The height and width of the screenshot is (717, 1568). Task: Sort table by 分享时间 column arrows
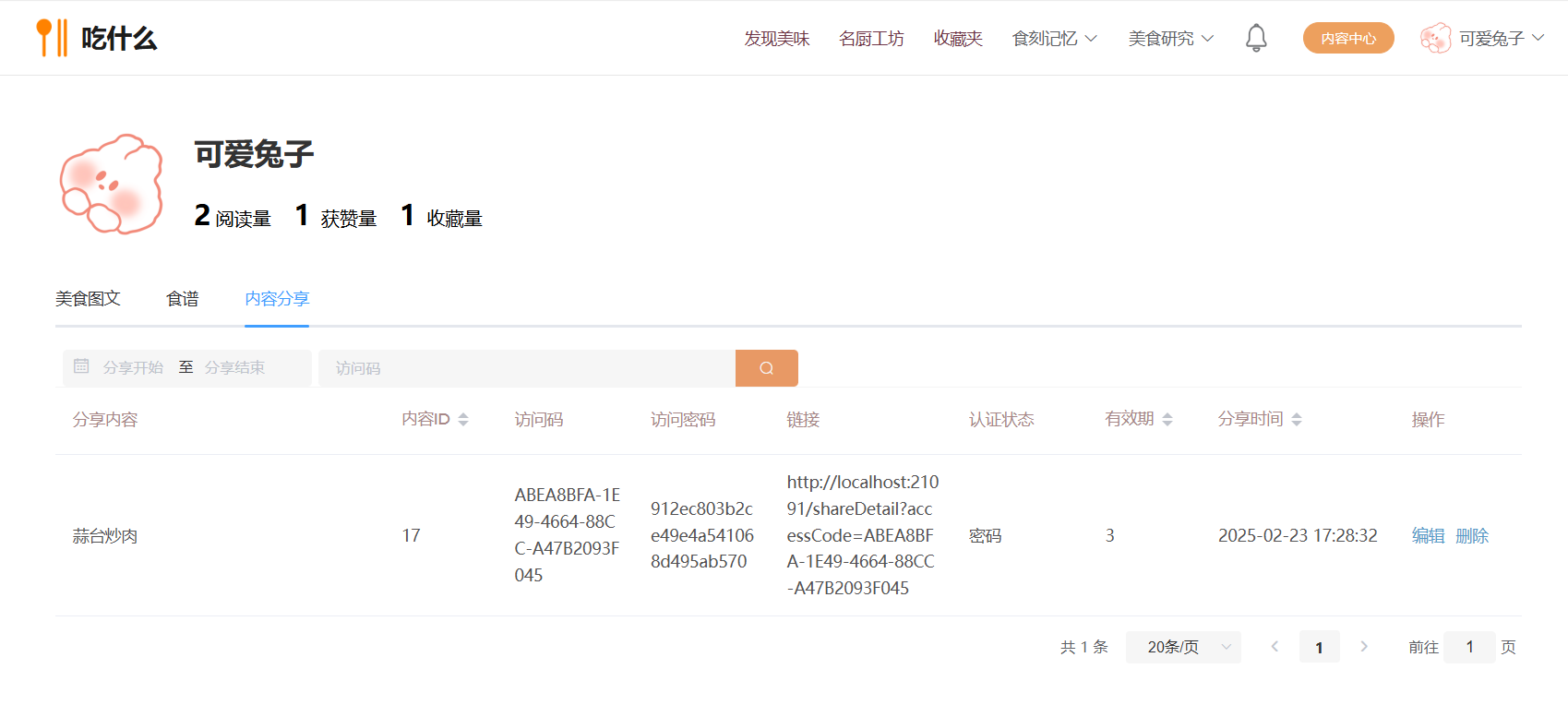[1297, 419]
